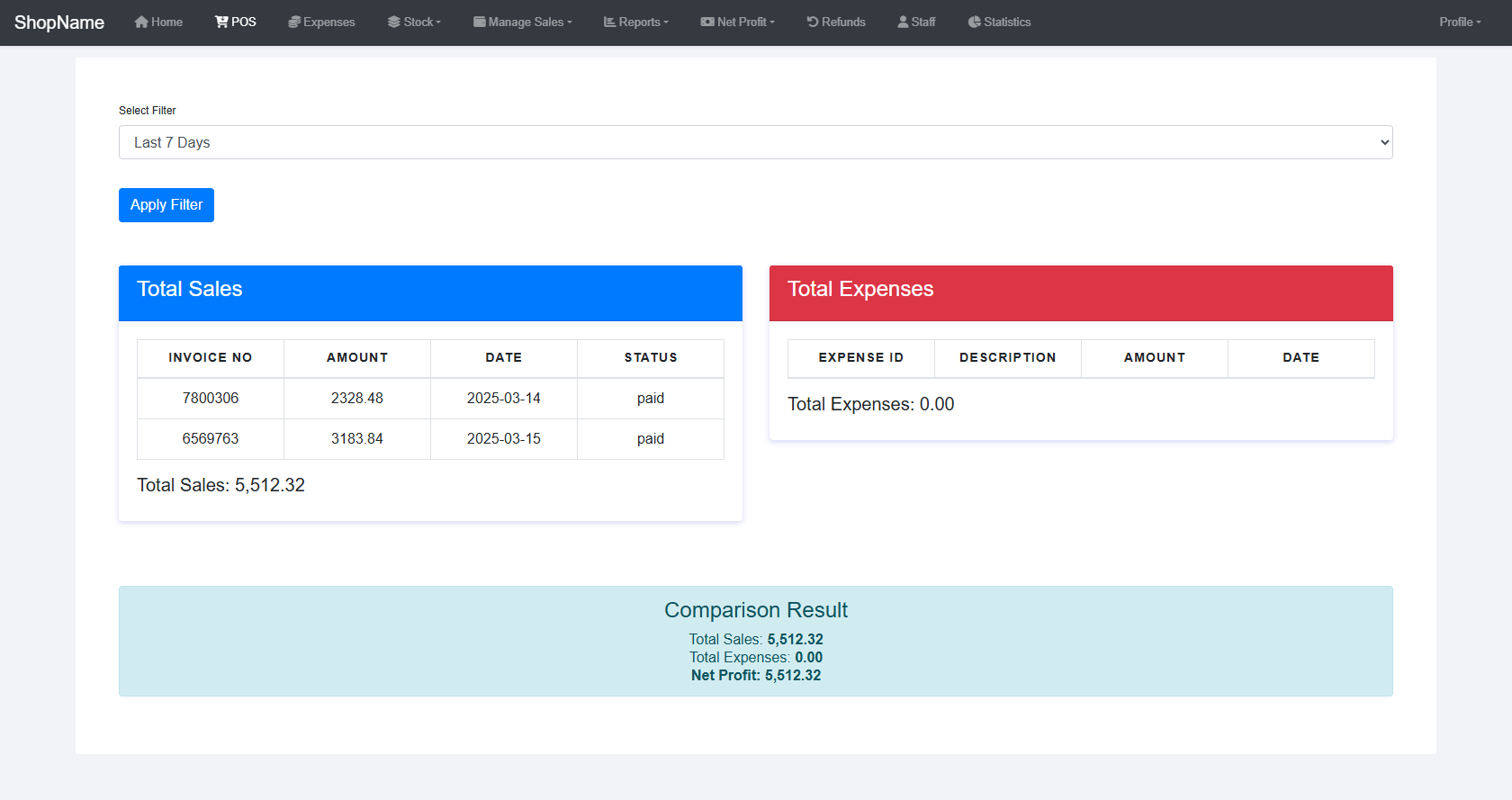Click the amount 2328.48
This screenshot has height=800, width=1512.
pos(357,399)
